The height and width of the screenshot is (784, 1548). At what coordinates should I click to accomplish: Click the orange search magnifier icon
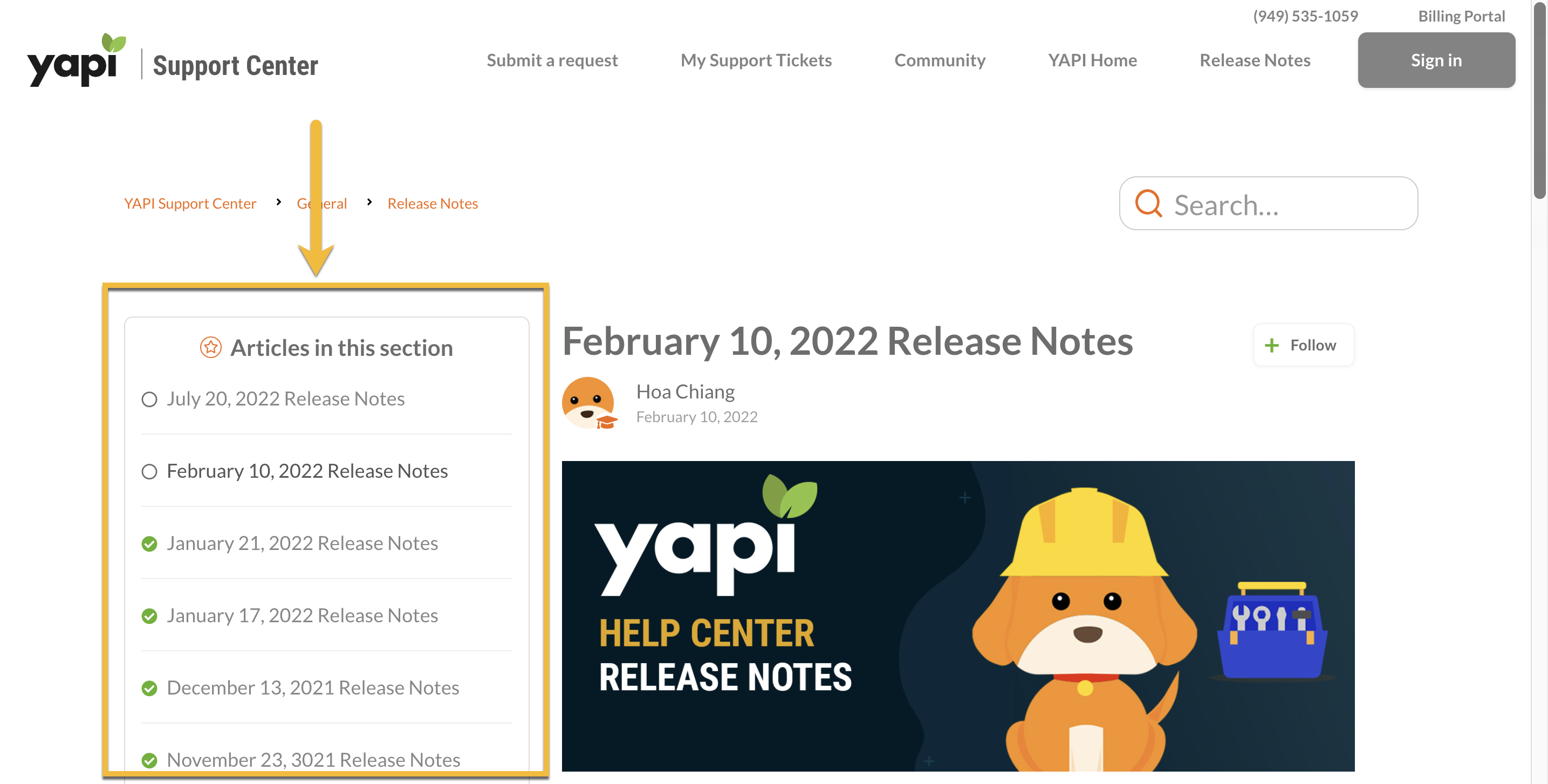pos(1148,204)
